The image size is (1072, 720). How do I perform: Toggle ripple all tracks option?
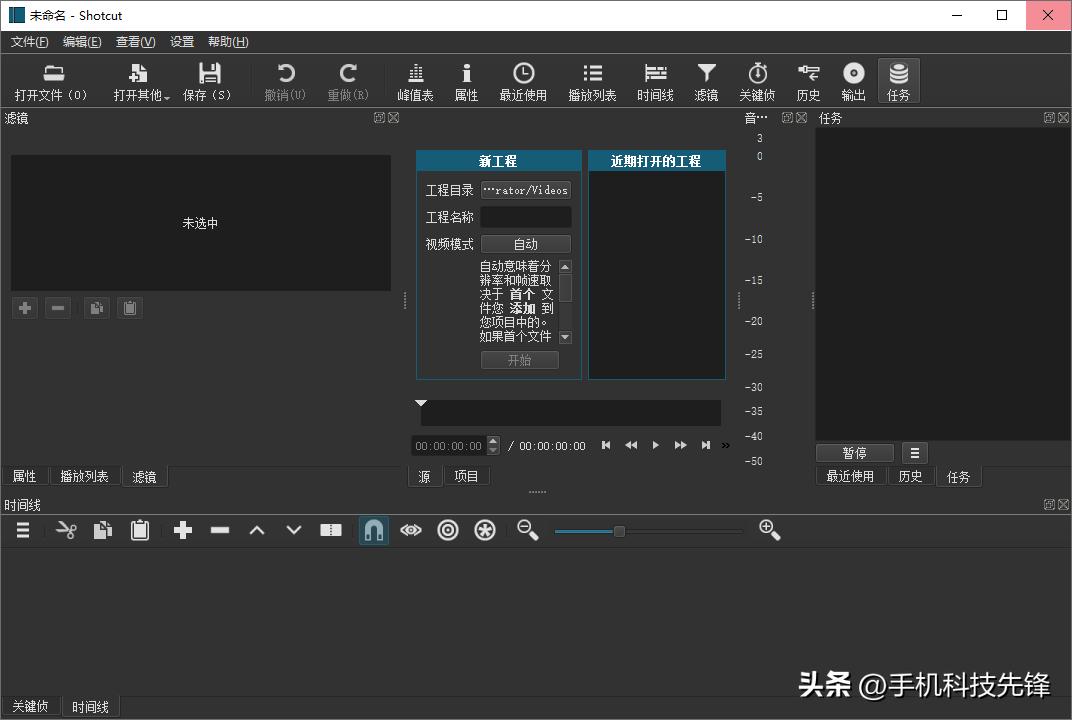coord(485,530)
